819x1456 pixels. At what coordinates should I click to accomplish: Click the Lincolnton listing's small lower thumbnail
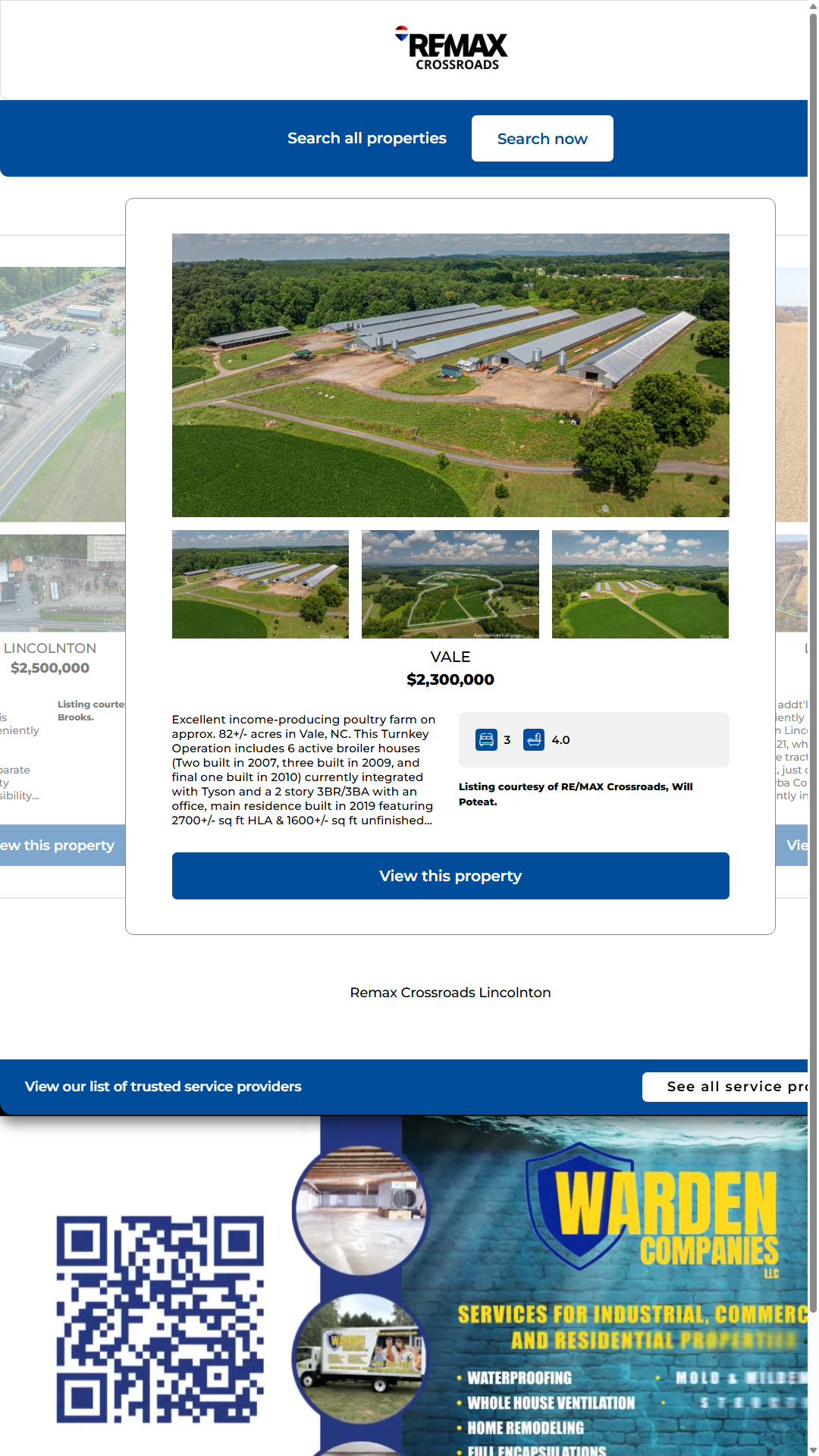pos(62,582)
